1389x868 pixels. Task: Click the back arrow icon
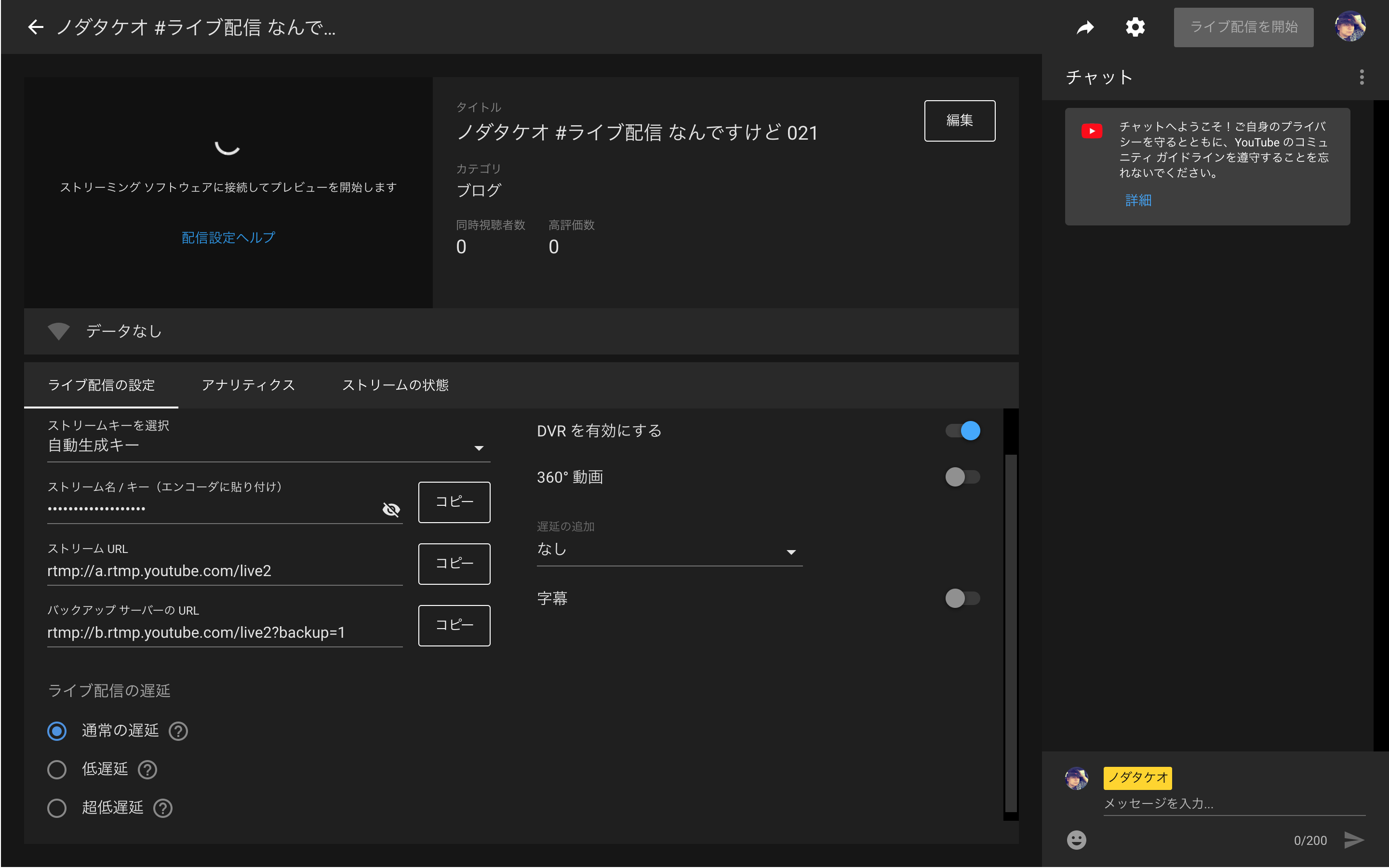pos(36,27)
